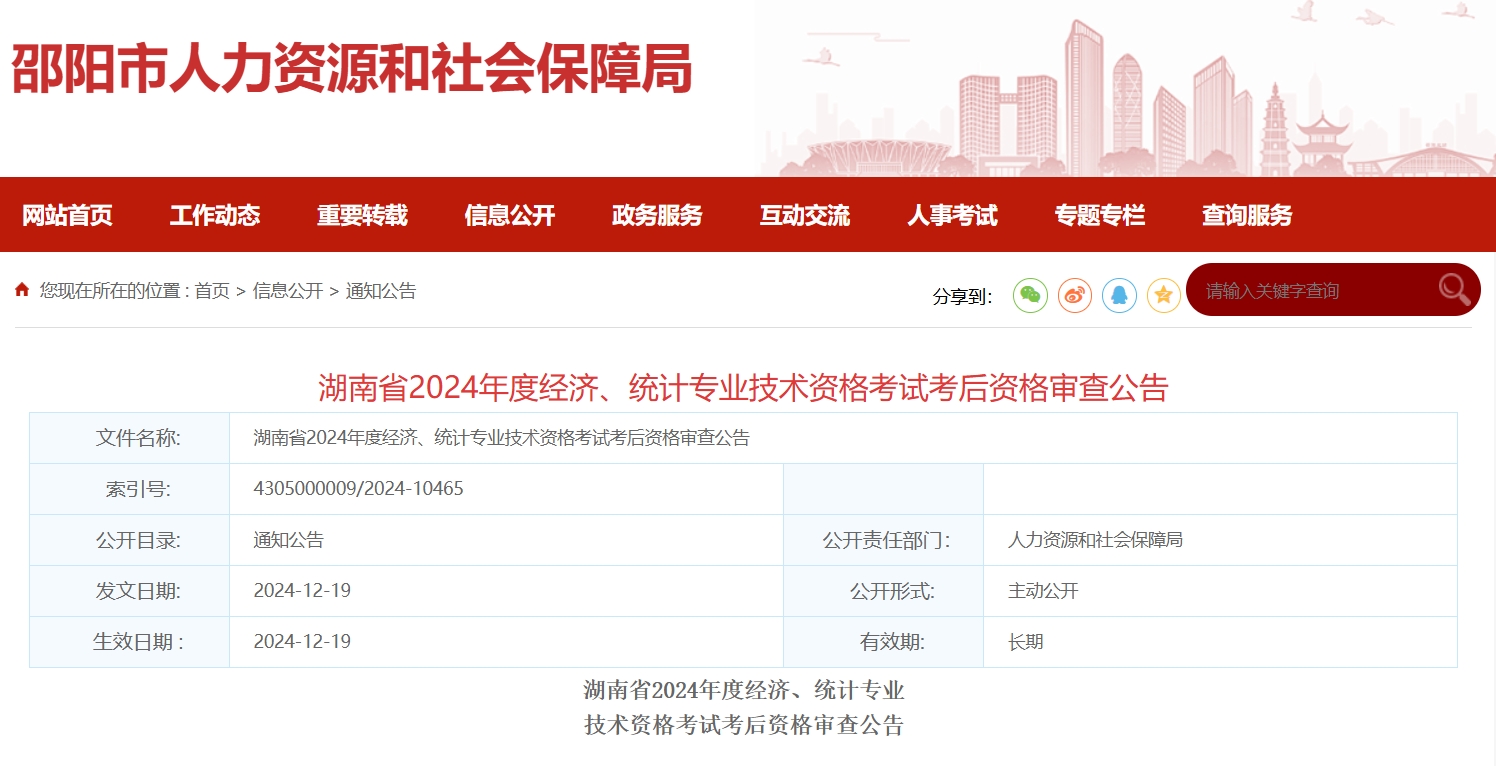Click the 有效期 label cell

point(884,642)
